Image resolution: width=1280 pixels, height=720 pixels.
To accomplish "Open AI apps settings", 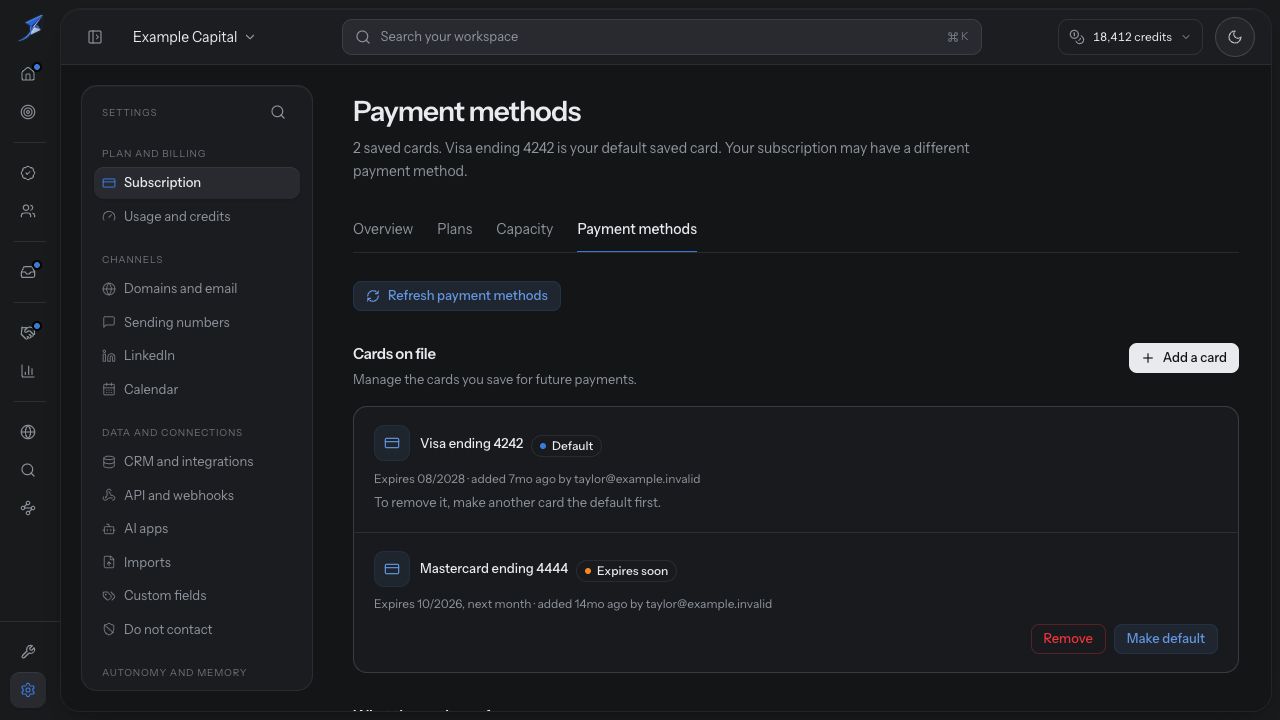I will (x=197, y=529).
